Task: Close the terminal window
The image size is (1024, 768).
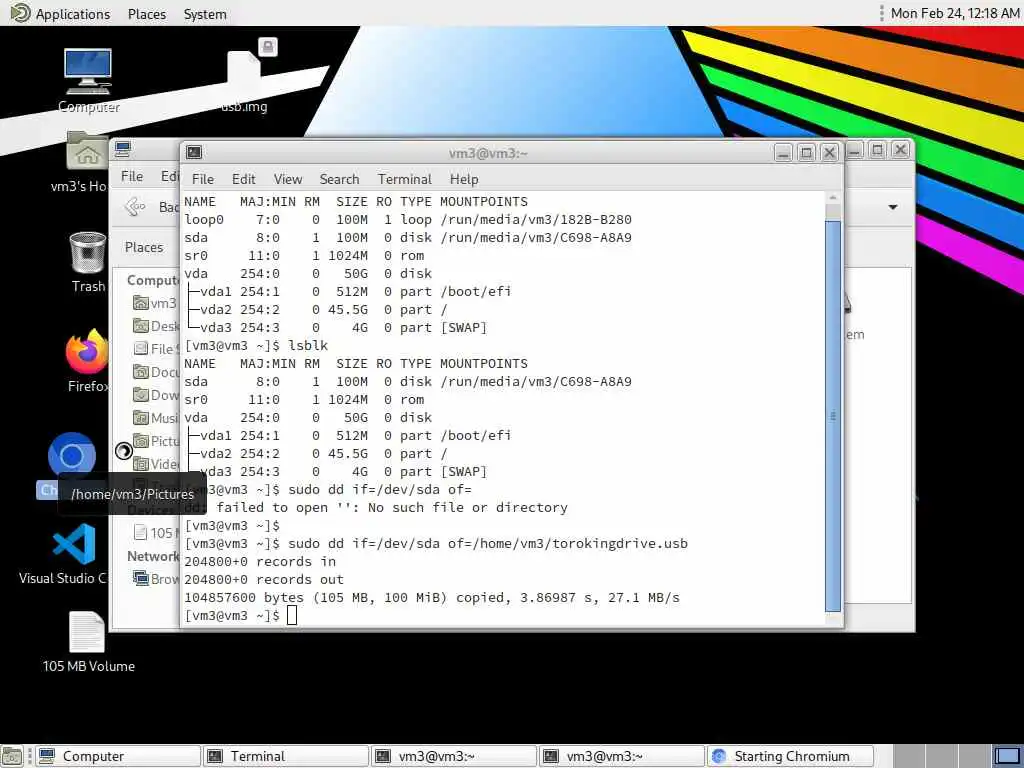Action: (x=829, y=153)
